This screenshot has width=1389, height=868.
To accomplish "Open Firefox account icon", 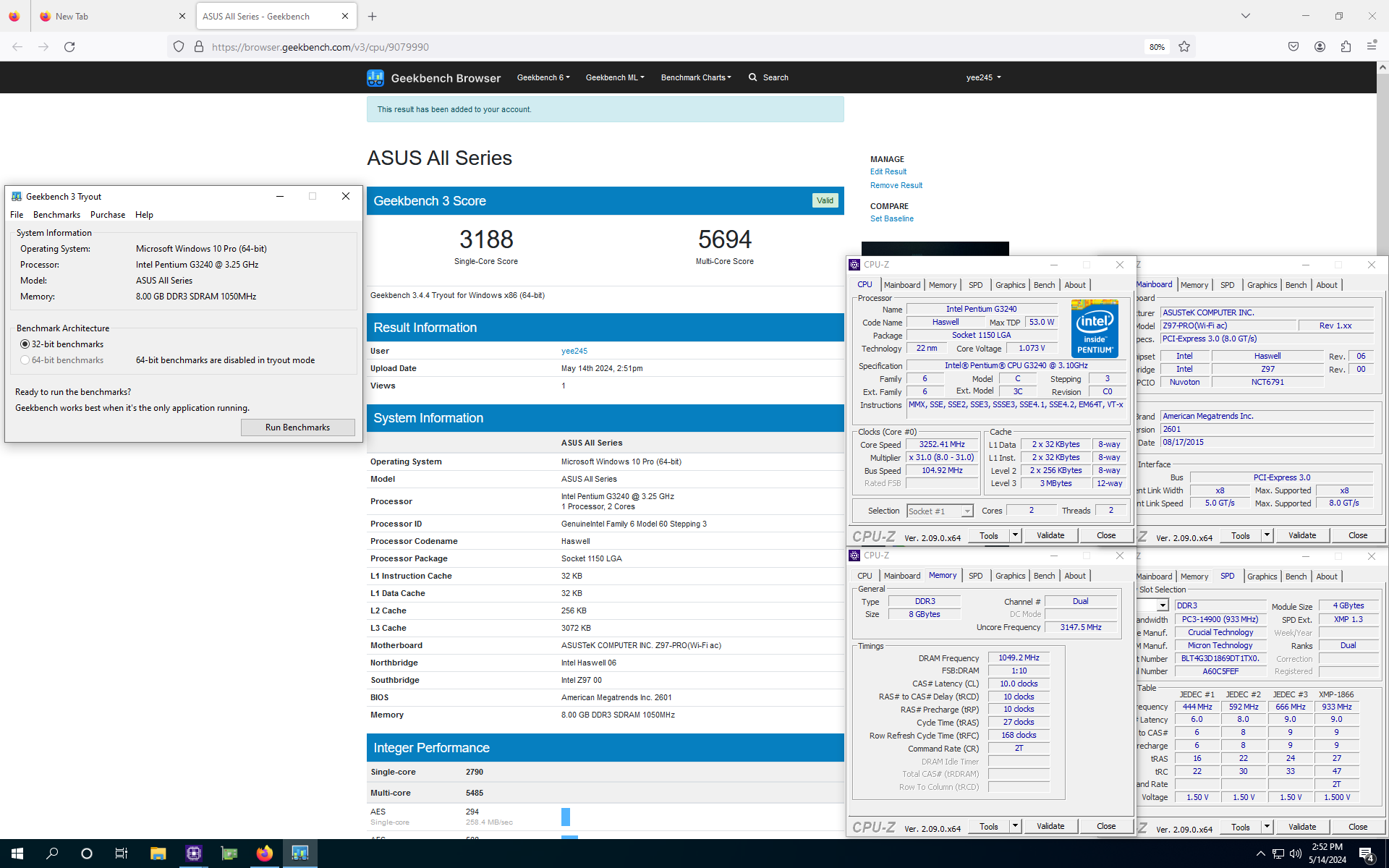I will pos(1320,47).
